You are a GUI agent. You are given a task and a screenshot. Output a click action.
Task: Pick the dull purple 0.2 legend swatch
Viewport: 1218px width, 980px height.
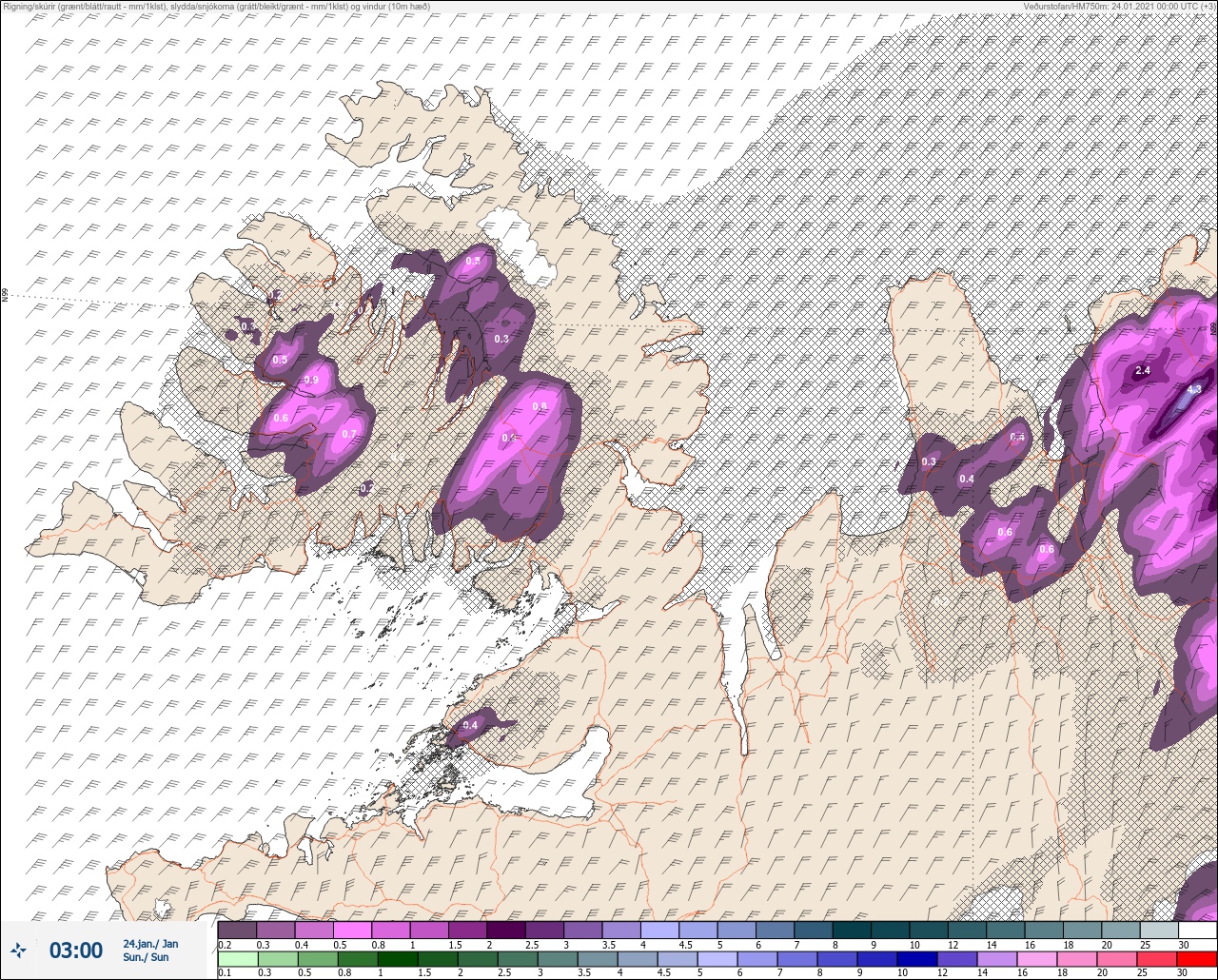click(x=237, y=930)
